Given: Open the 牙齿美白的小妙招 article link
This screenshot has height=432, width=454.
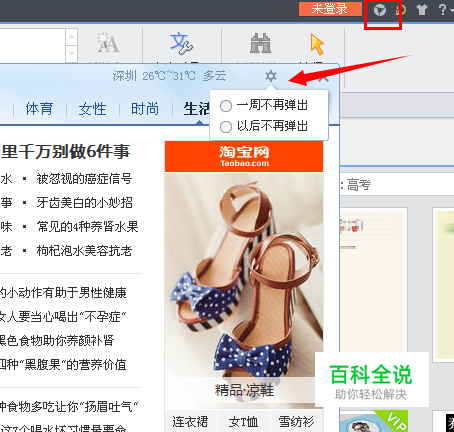Looking at the screenshot, I should [x=84, y=203].
